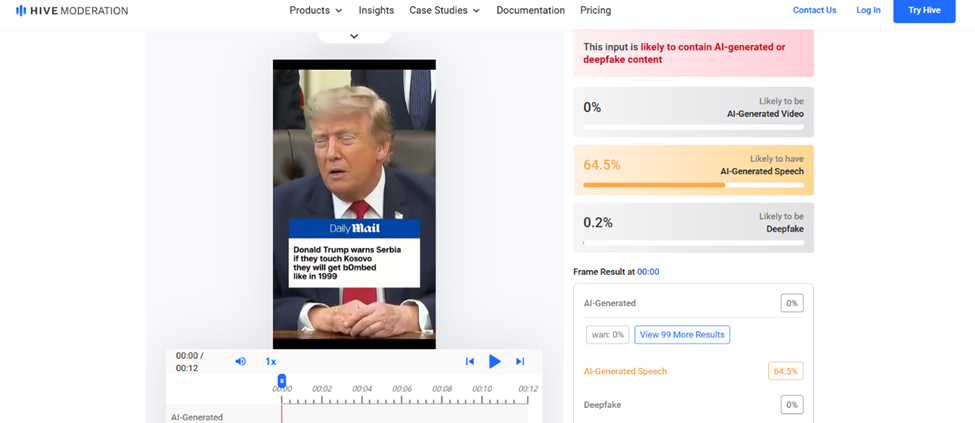The width and height of the screenshot is (975, 423).
Task: Click the Log In link
Action: point(868,10)
